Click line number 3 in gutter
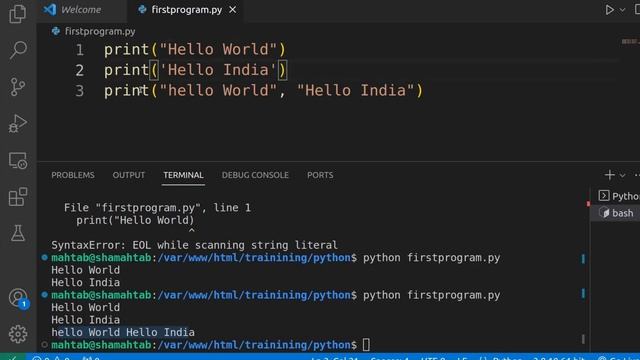 click(80, 91)
